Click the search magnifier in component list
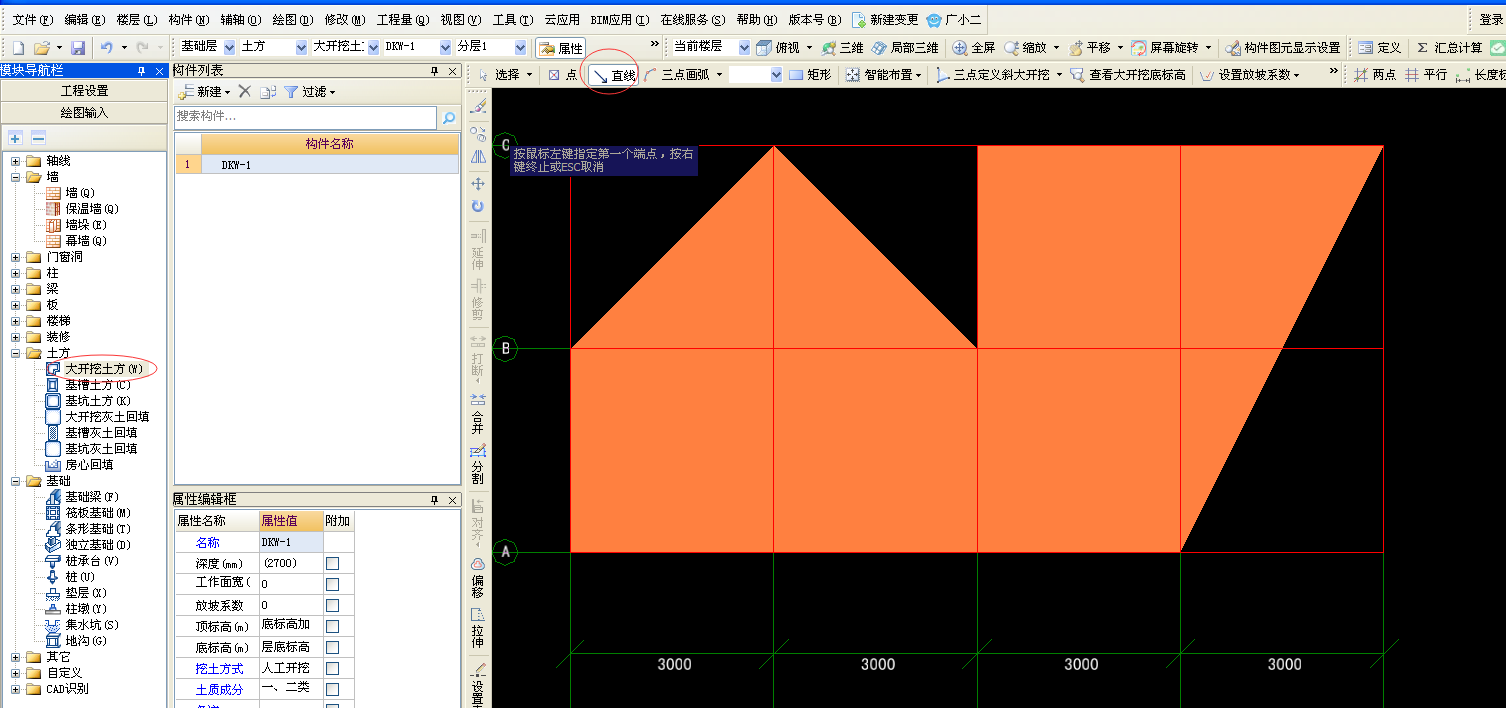 (449, 118)
